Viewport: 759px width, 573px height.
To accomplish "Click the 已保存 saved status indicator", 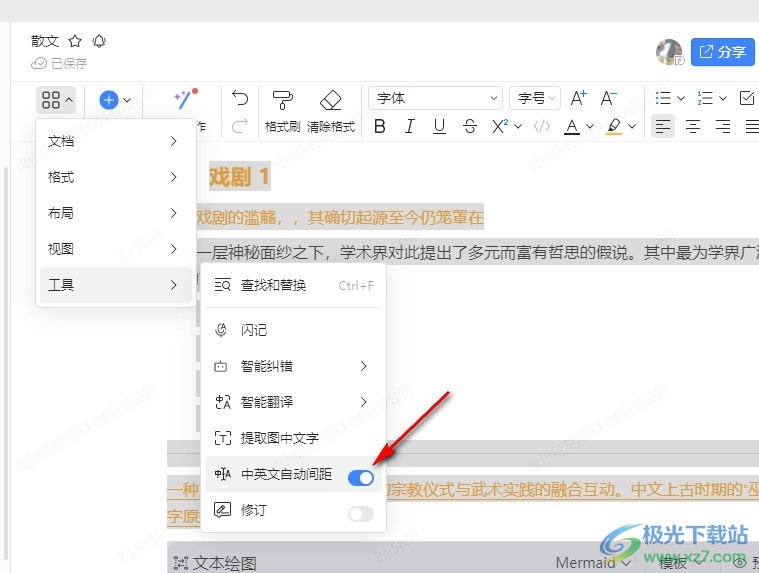I will [x=59, y=63].
